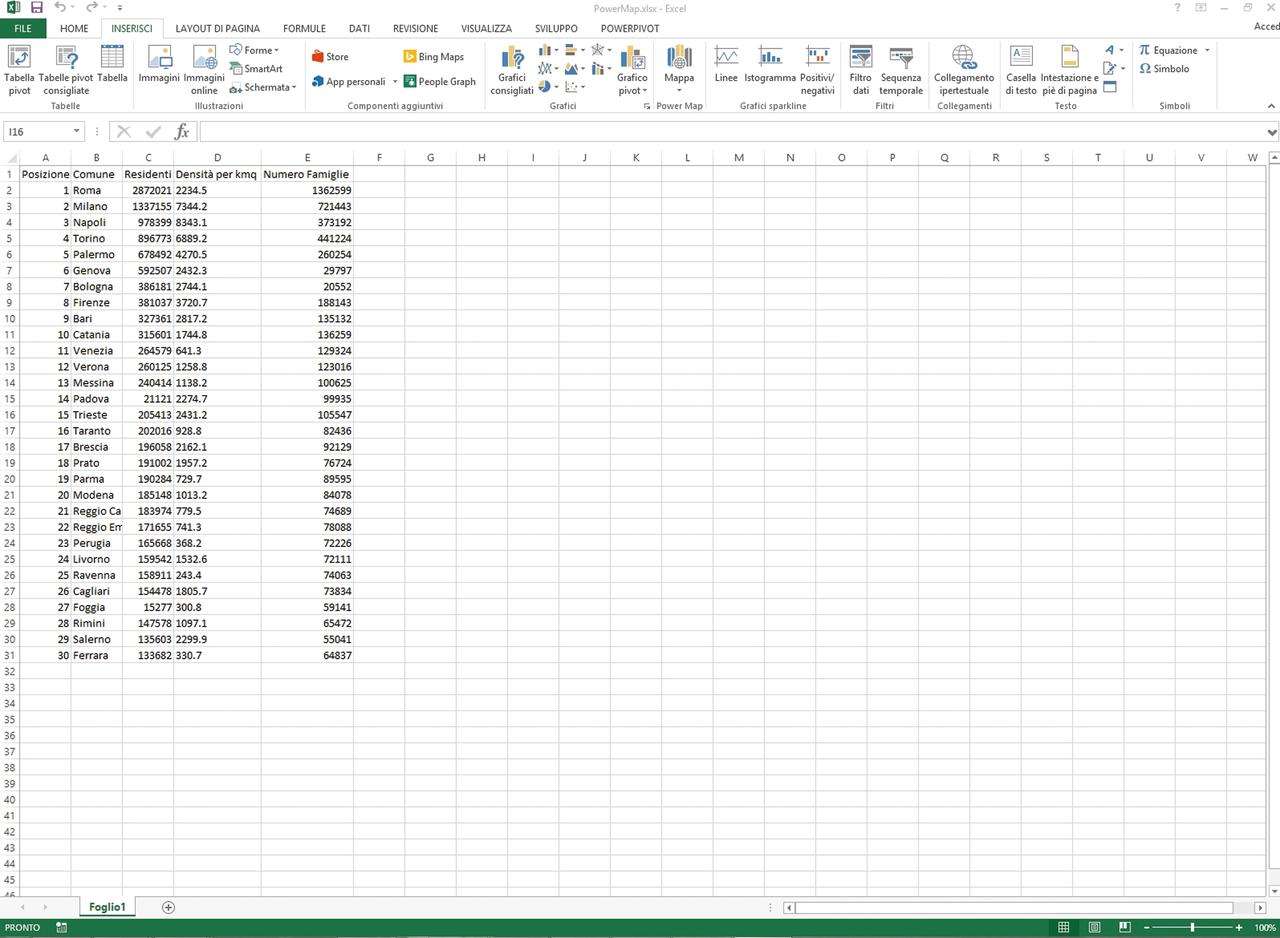1280x938 pixels.
Task: Add a new sheet with plus button
Action: (168, 907)
